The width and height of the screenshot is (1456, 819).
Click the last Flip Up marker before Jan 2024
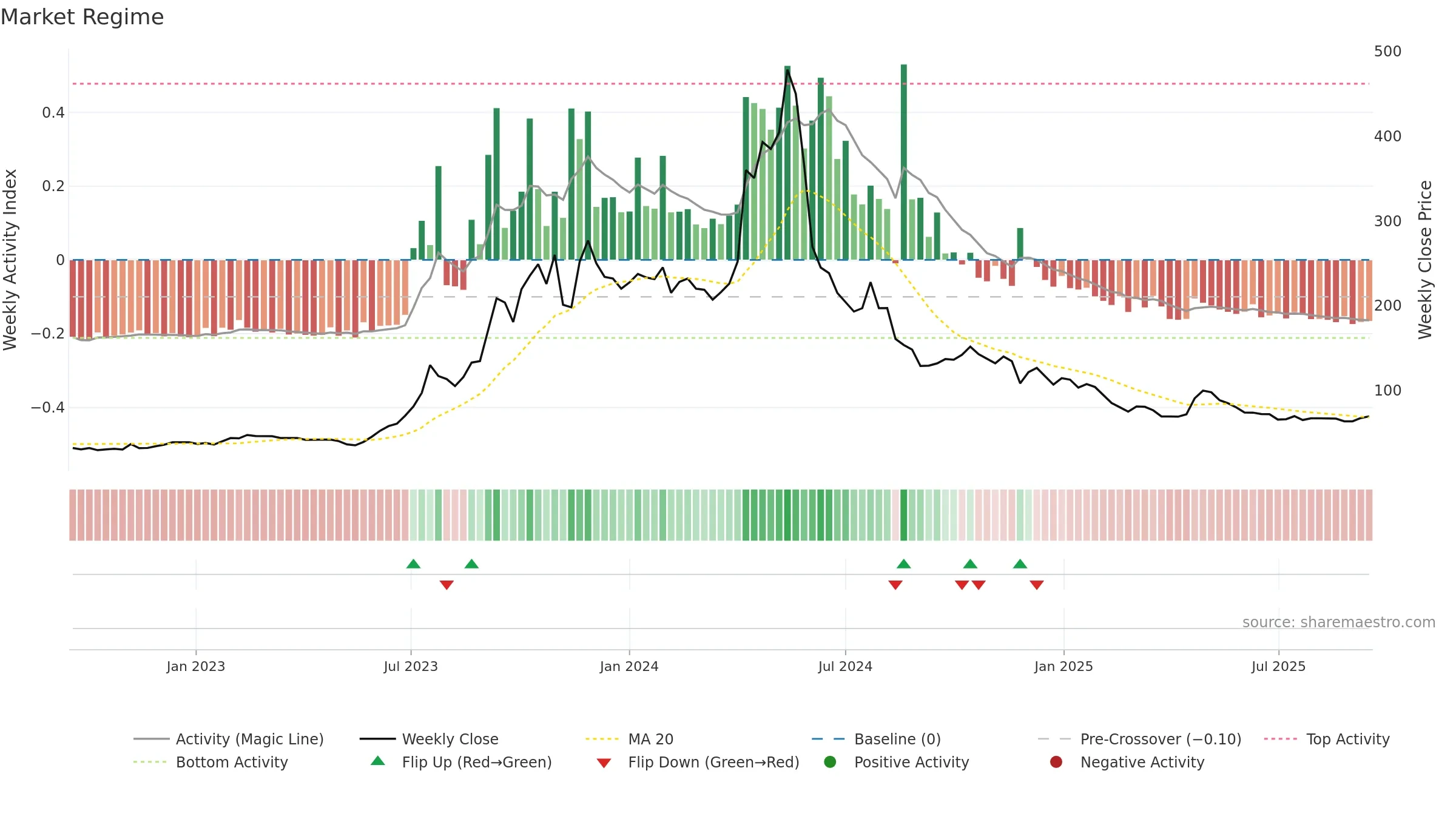pyautogui.click(x=471, y=564)
